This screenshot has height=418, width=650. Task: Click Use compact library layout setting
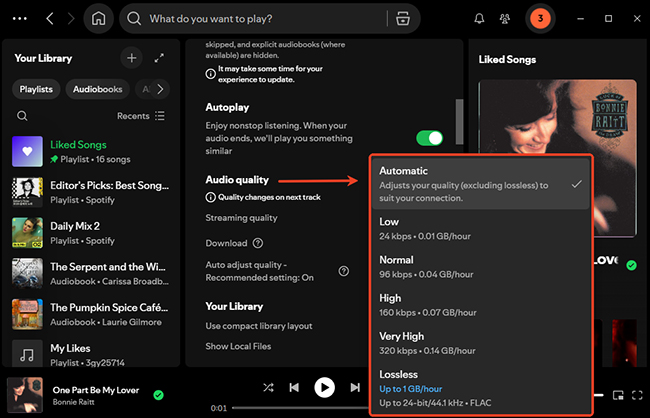[x=259, y=326]
